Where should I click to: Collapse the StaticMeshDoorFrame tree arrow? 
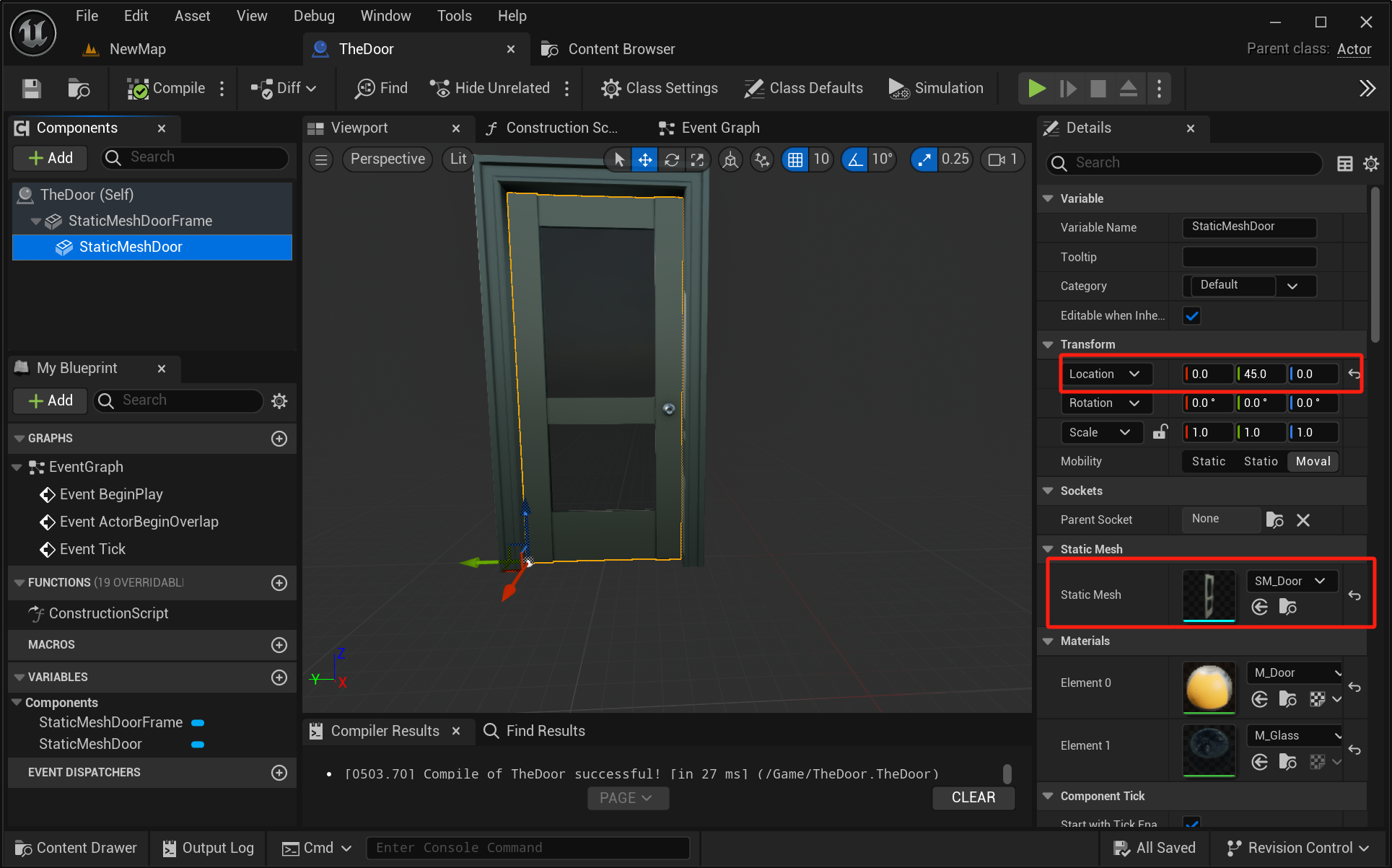click(35, 221)
